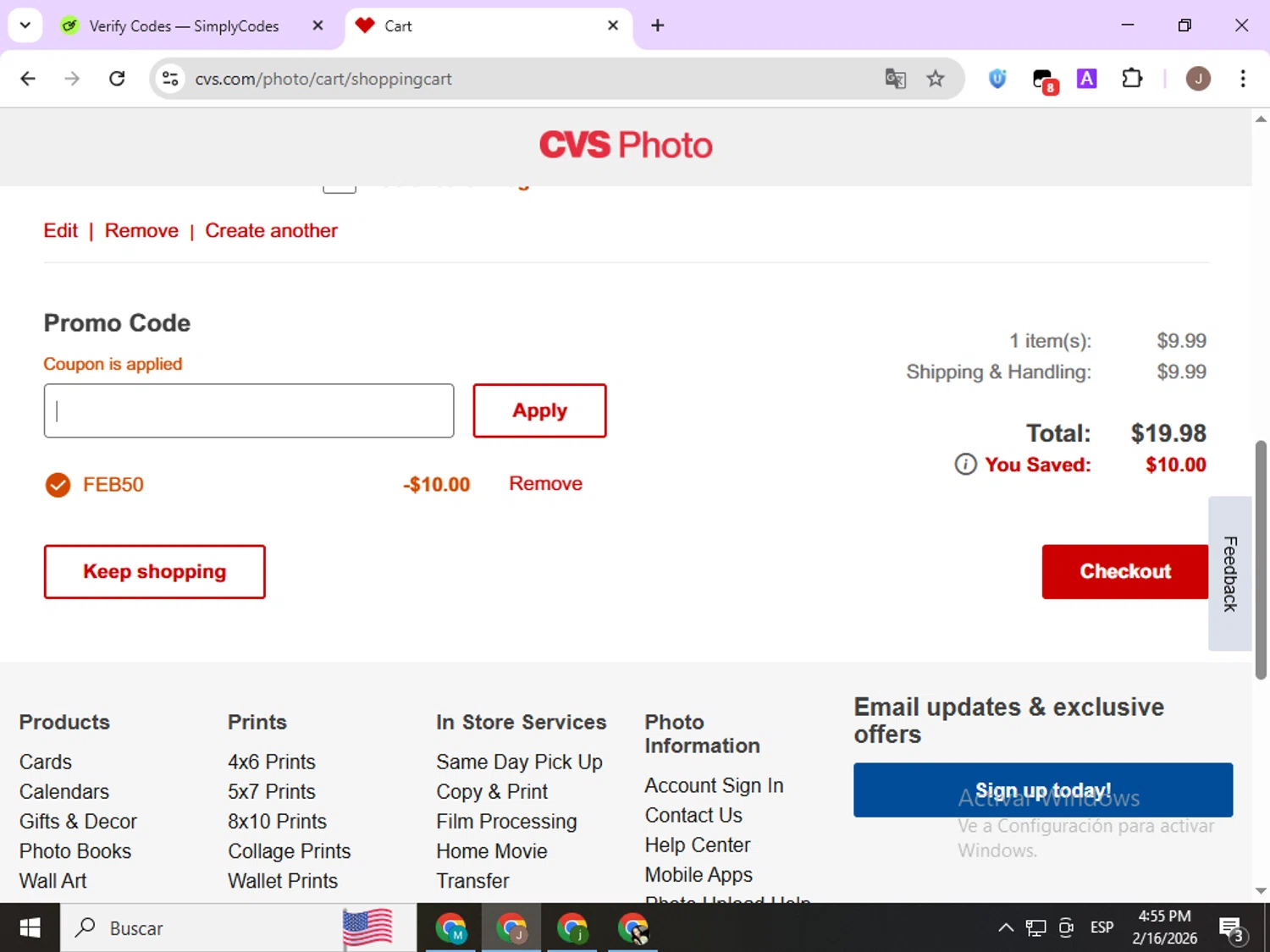
Task: Open the purple A extension
Action: coord(1086,79)
